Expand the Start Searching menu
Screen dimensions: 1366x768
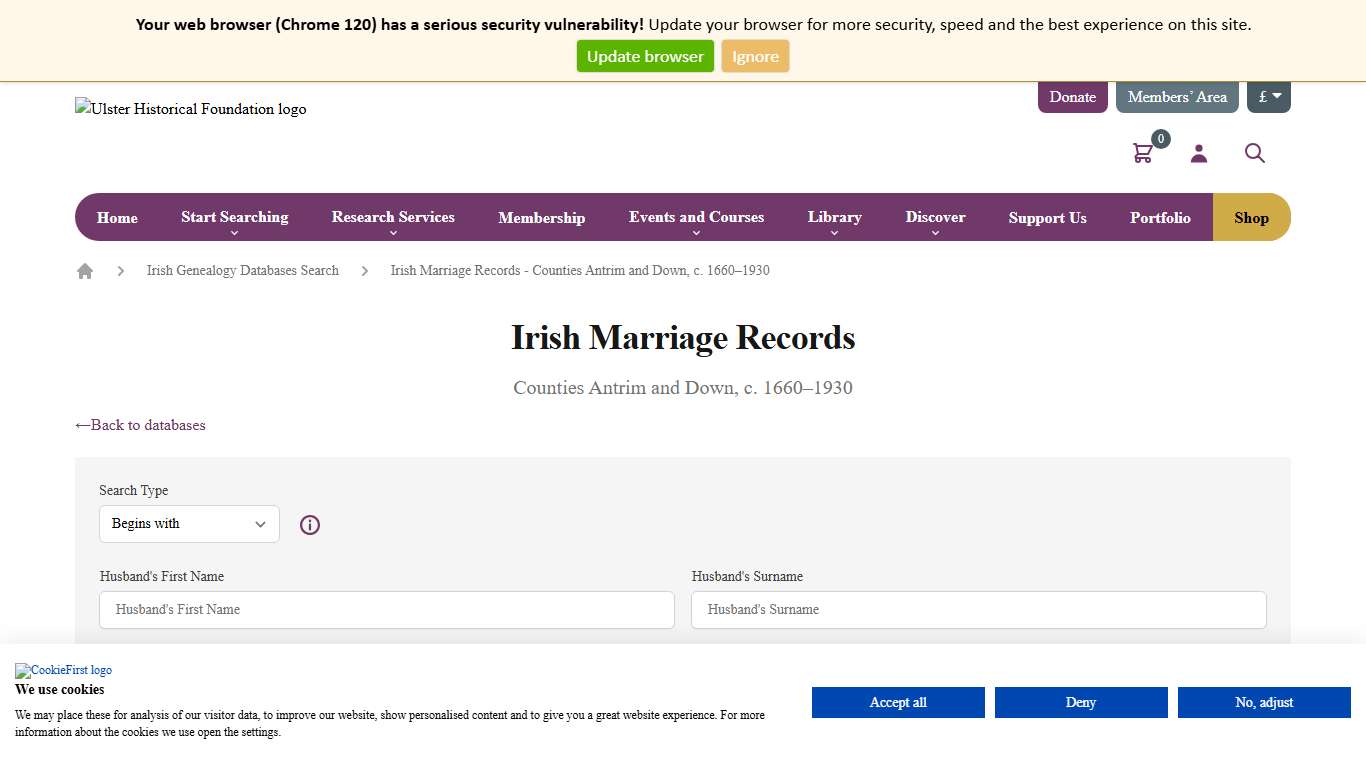234,217
